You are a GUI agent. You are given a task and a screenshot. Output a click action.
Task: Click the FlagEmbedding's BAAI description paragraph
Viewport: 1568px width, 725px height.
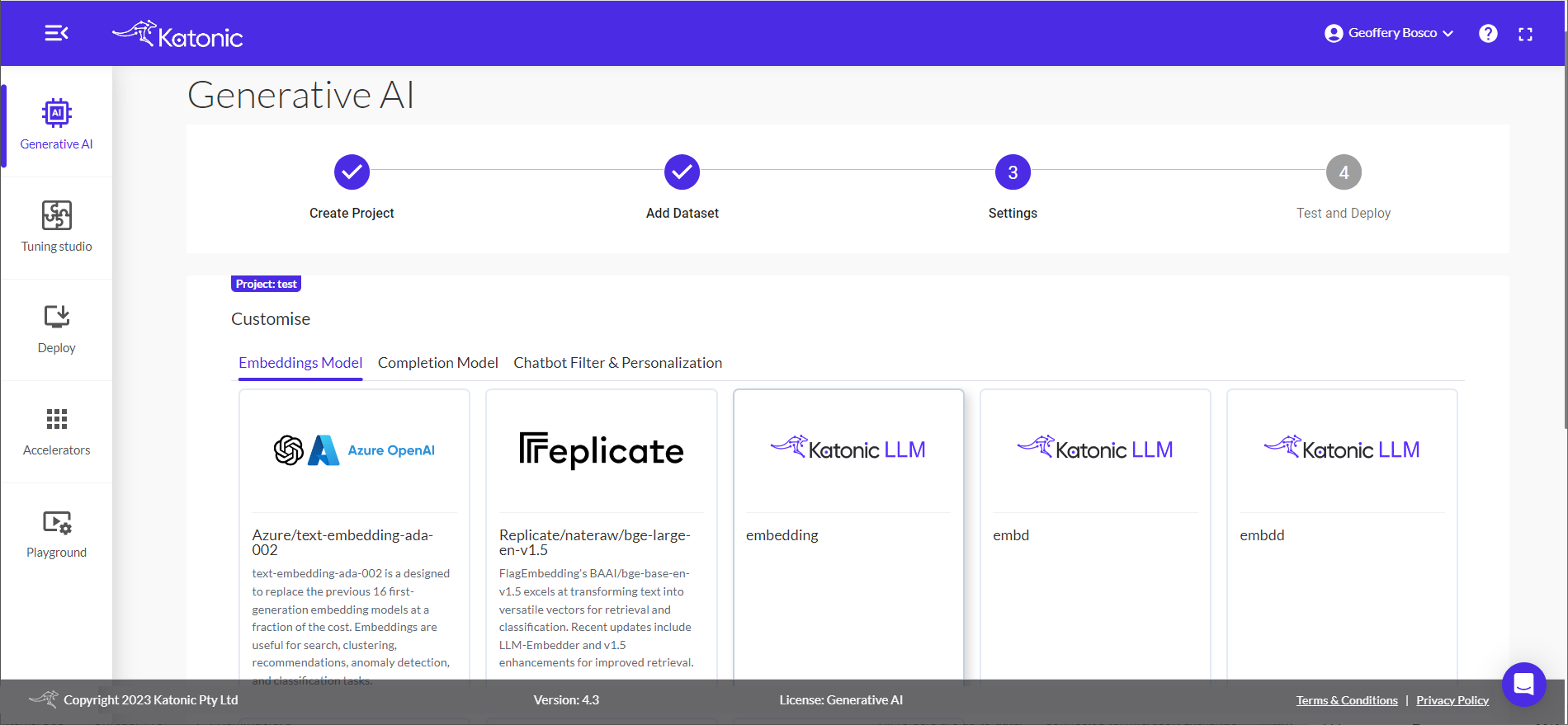(x=596, y=618)
